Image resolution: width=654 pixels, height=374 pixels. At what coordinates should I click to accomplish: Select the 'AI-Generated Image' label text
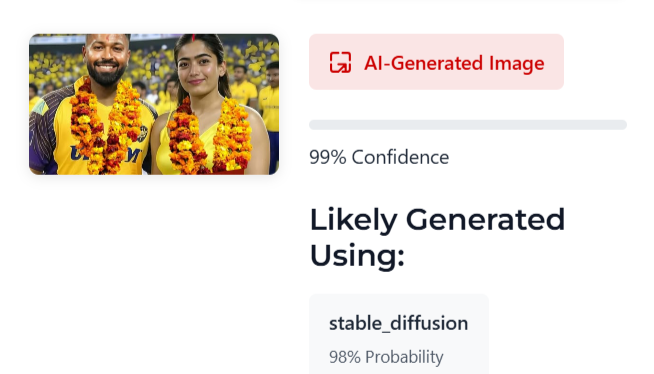tap(454, 63)
